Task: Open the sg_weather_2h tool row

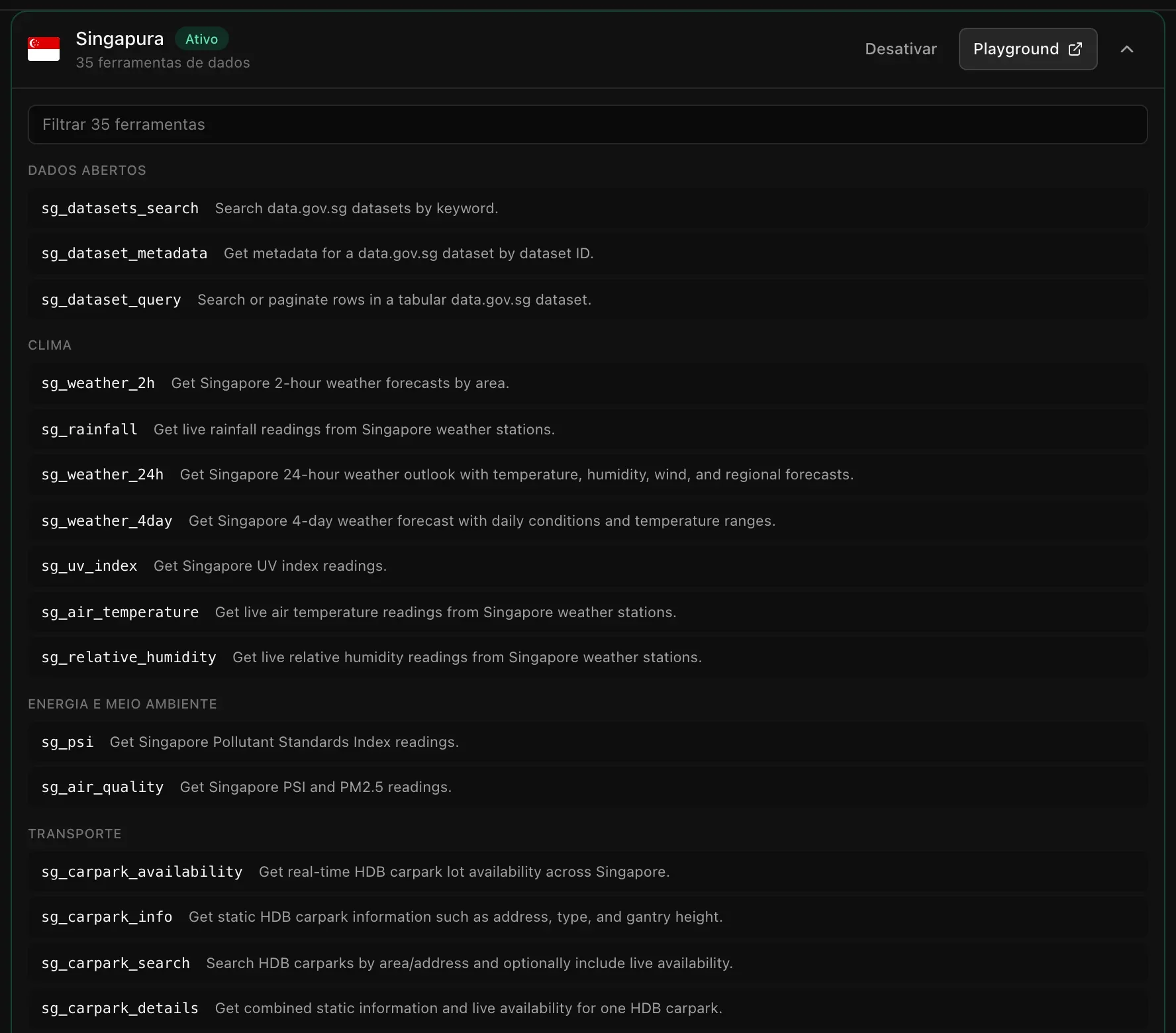Action: [587, 383]
